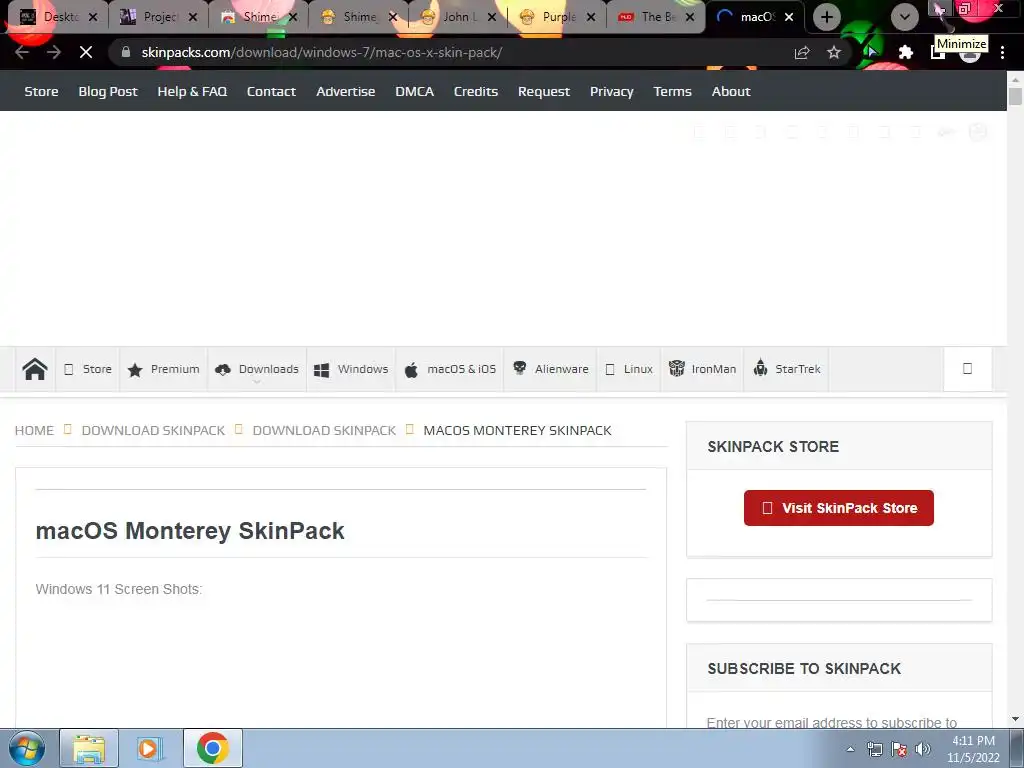Open the Action Center flag icon
This screenshot has width=1024, height=768.
(x=899, y=749)
